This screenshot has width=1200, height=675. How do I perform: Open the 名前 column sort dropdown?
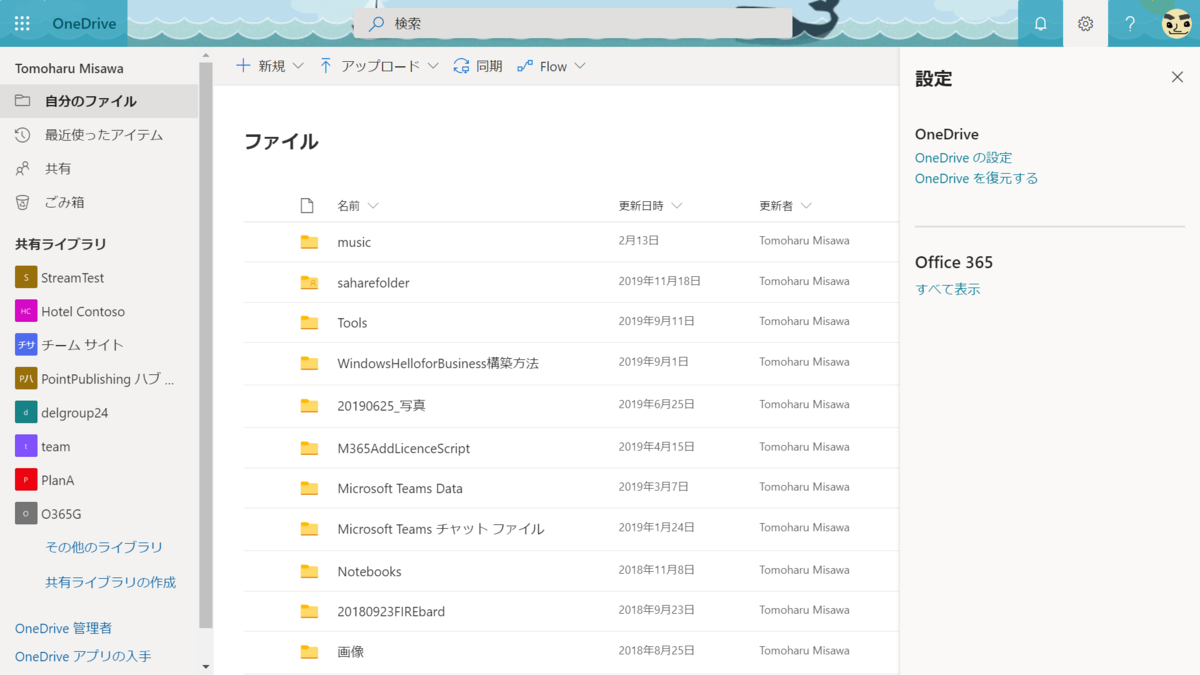[370, 205]
